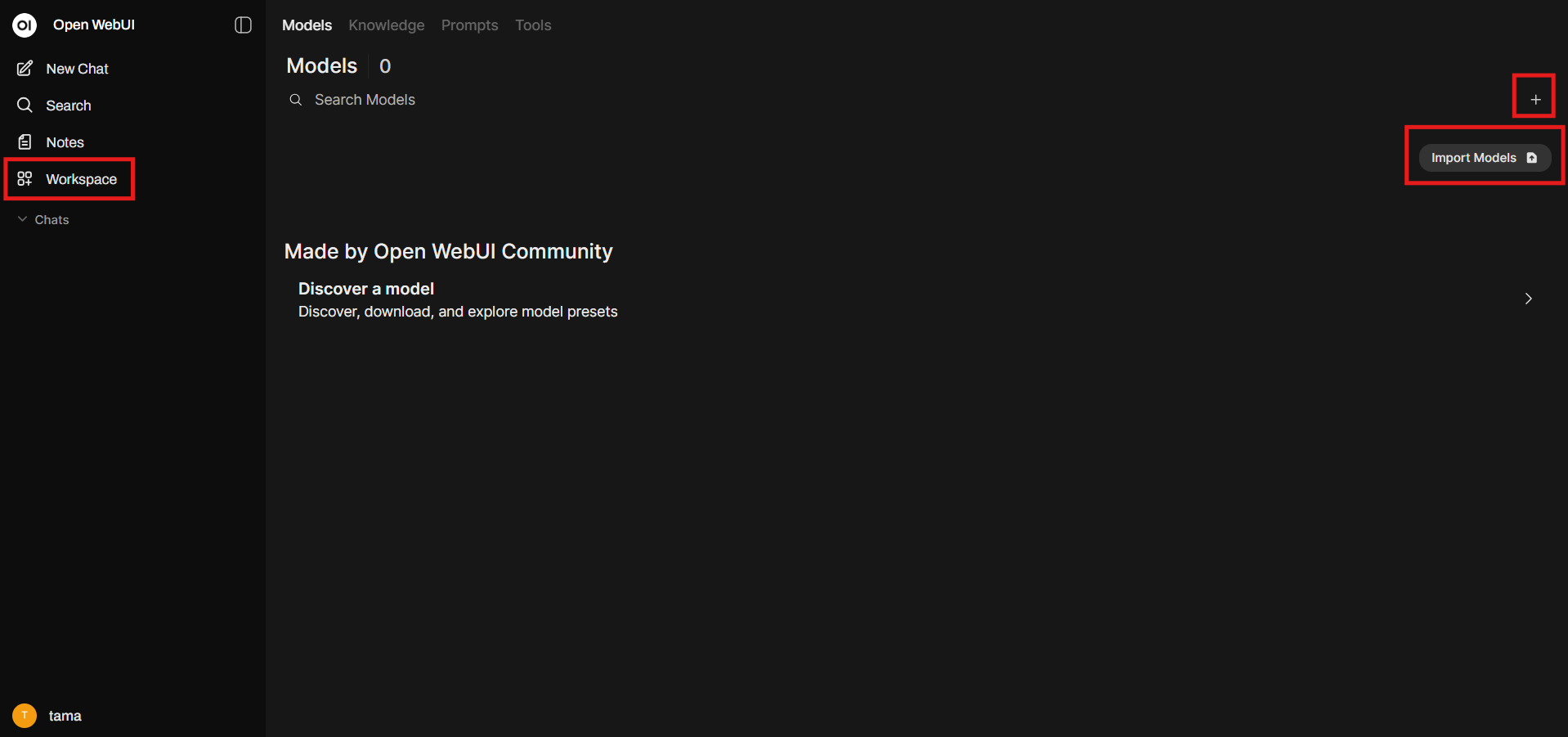Click the magnifier icon beside Search Models
1568x737 pixels.
(296, 100)
